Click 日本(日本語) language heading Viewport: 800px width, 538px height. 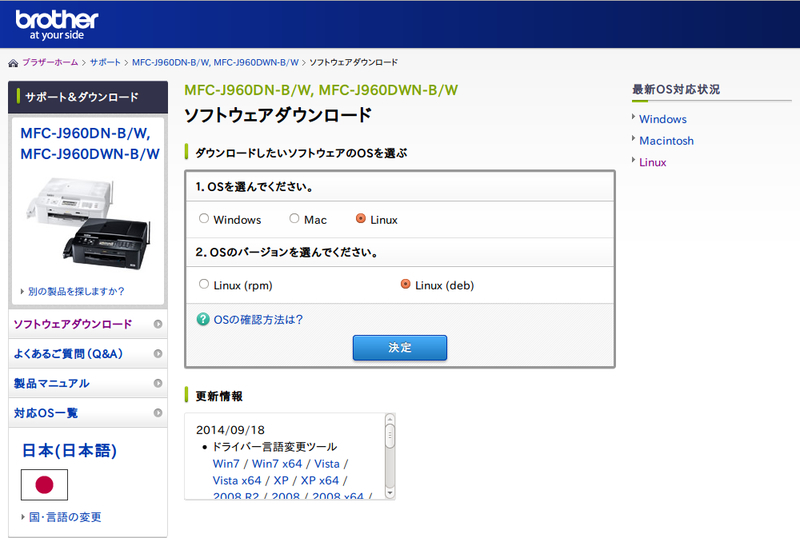(69, 451)
